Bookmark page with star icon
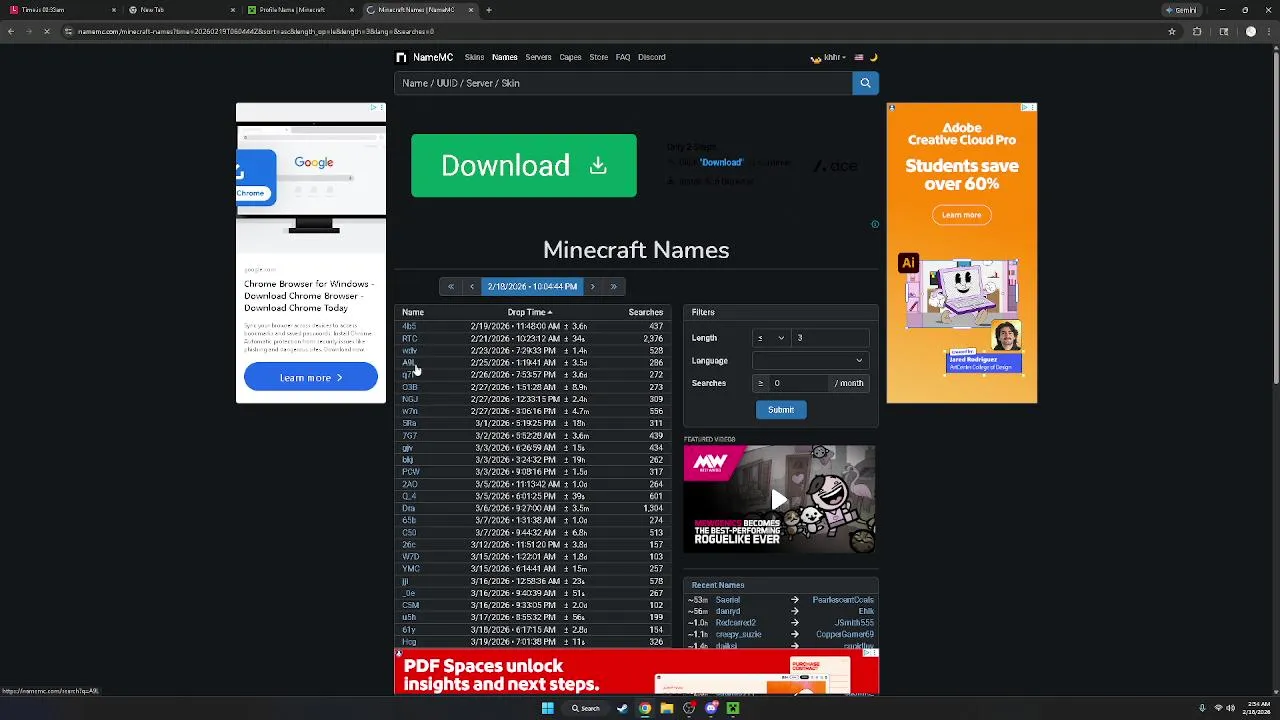This screenshot has height=720, width=1280. coord(1171,31)
